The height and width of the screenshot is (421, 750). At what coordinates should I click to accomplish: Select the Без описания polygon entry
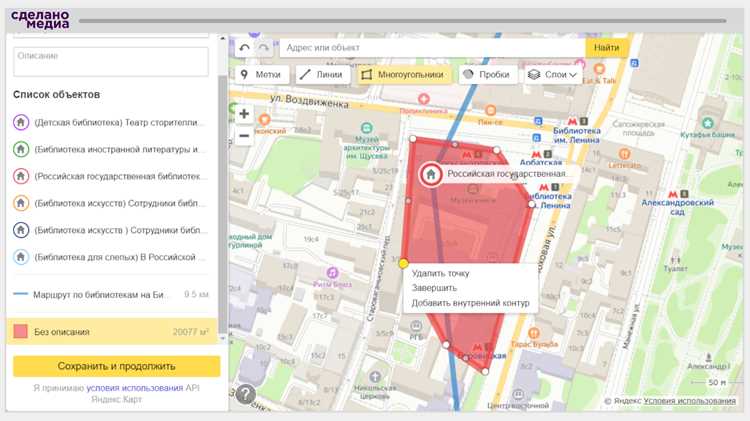point(112,332)
